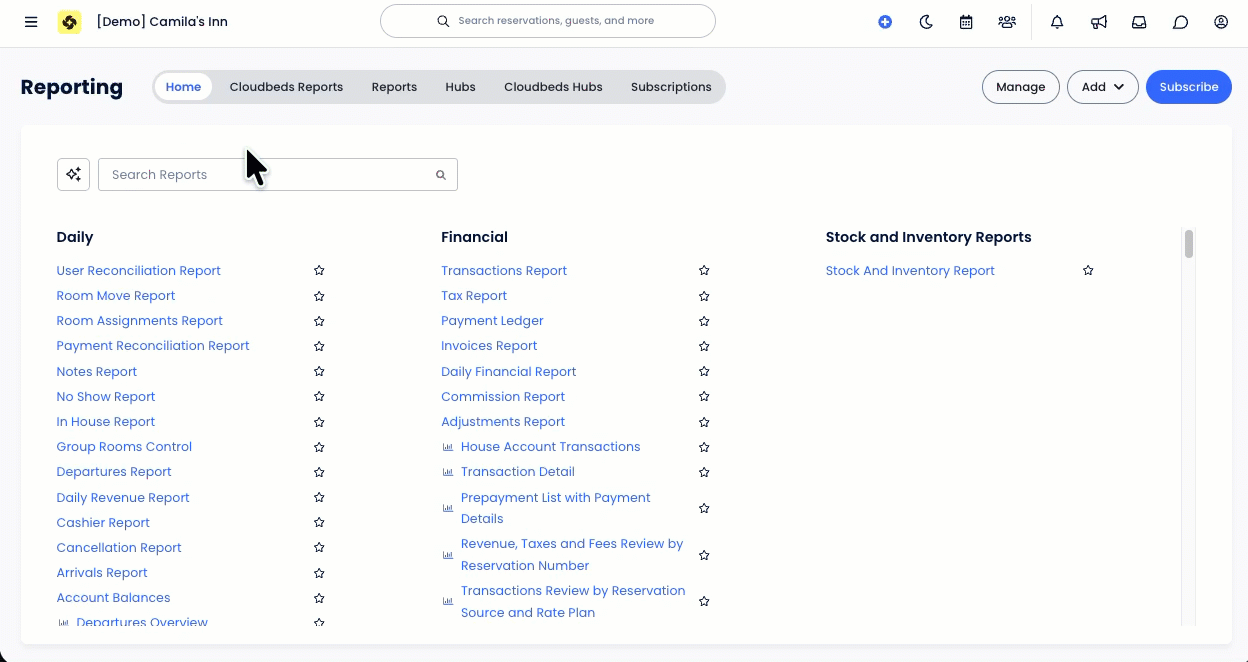Switch to the Subscriptions tab
Image resolution: width=1248 pixels, height=662 pixels.
click(x=671, y=87)
